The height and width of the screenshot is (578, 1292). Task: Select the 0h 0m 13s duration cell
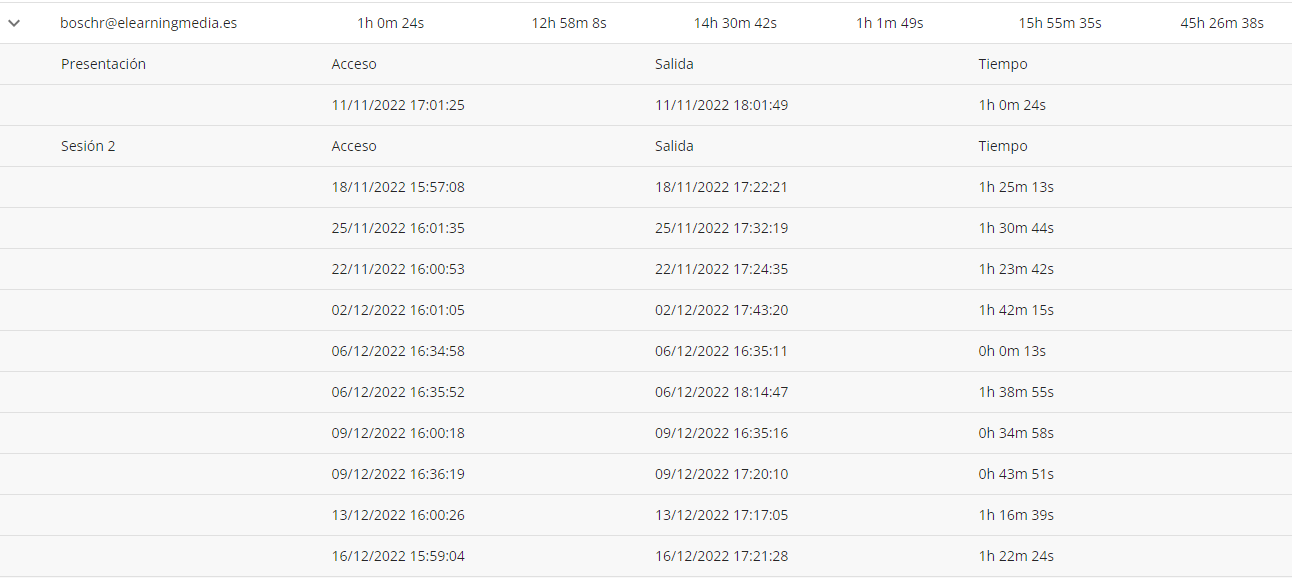pos(1012,351)
